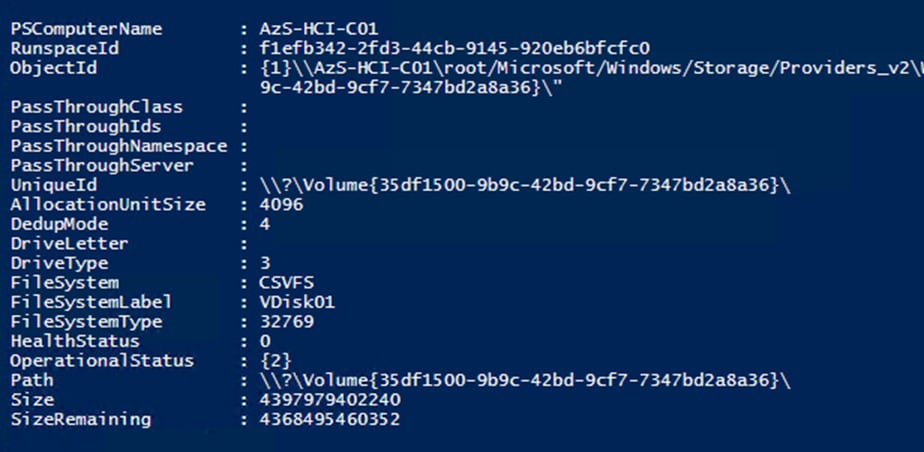Click the PassThroughClass property label
The height and width of the screenshot is (452, 924).
click(x=97, y=107)
